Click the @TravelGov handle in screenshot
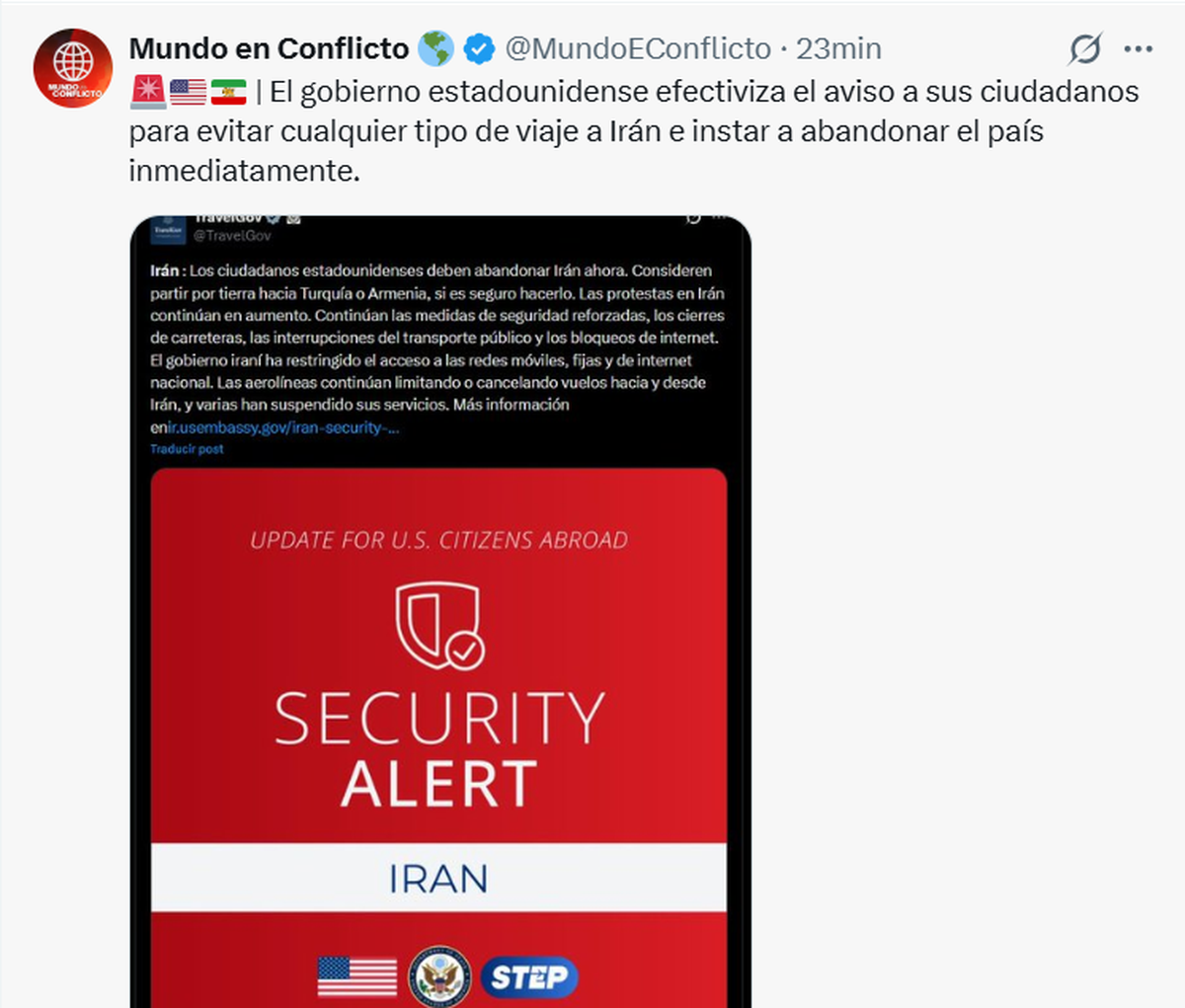Viewport: 1185px width, 1008px height. click(232, 236)
